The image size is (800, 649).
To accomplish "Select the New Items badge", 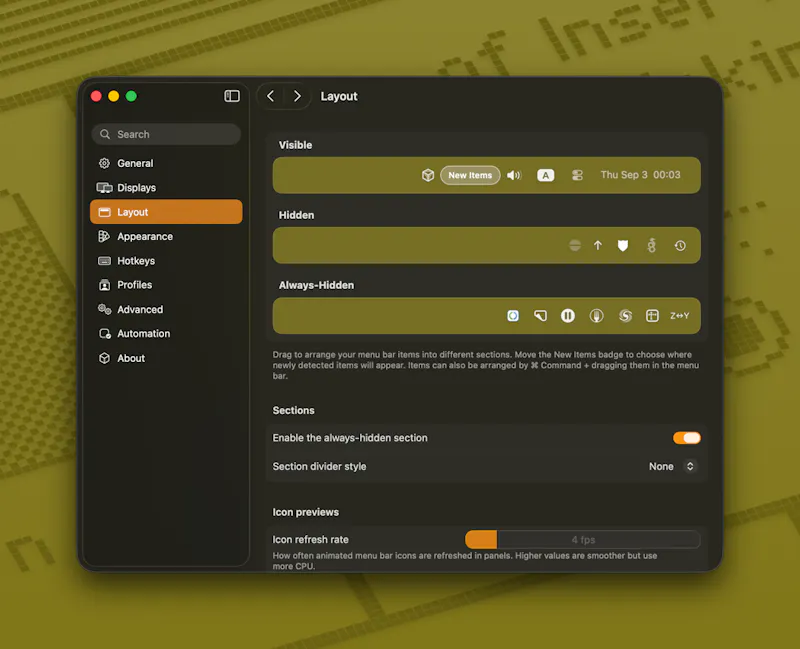I will pos(470,175).
